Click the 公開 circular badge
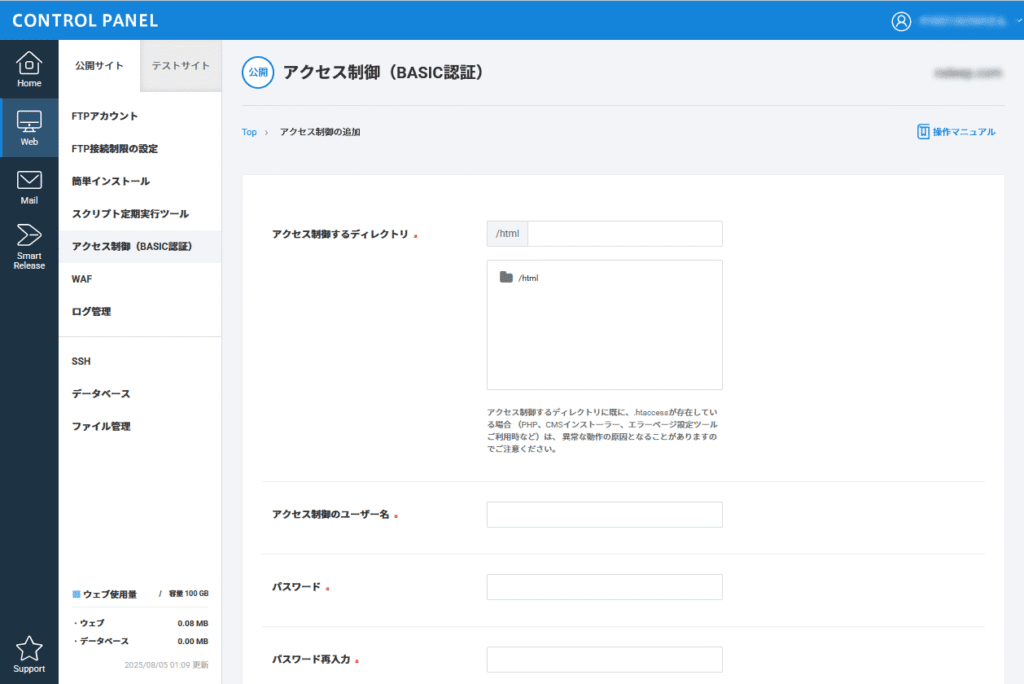The height and width of the screenshot is (684, 1024). [x=258, y=73]
